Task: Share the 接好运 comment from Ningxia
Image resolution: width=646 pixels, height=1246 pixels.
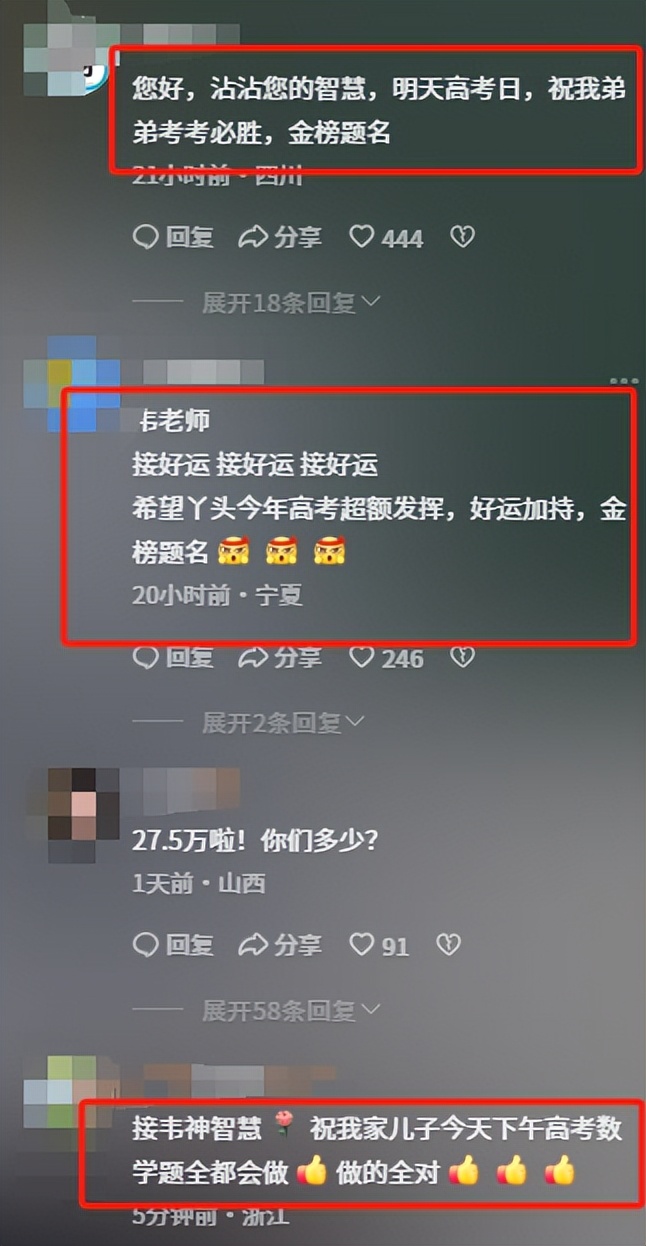Action: [280, 657]
